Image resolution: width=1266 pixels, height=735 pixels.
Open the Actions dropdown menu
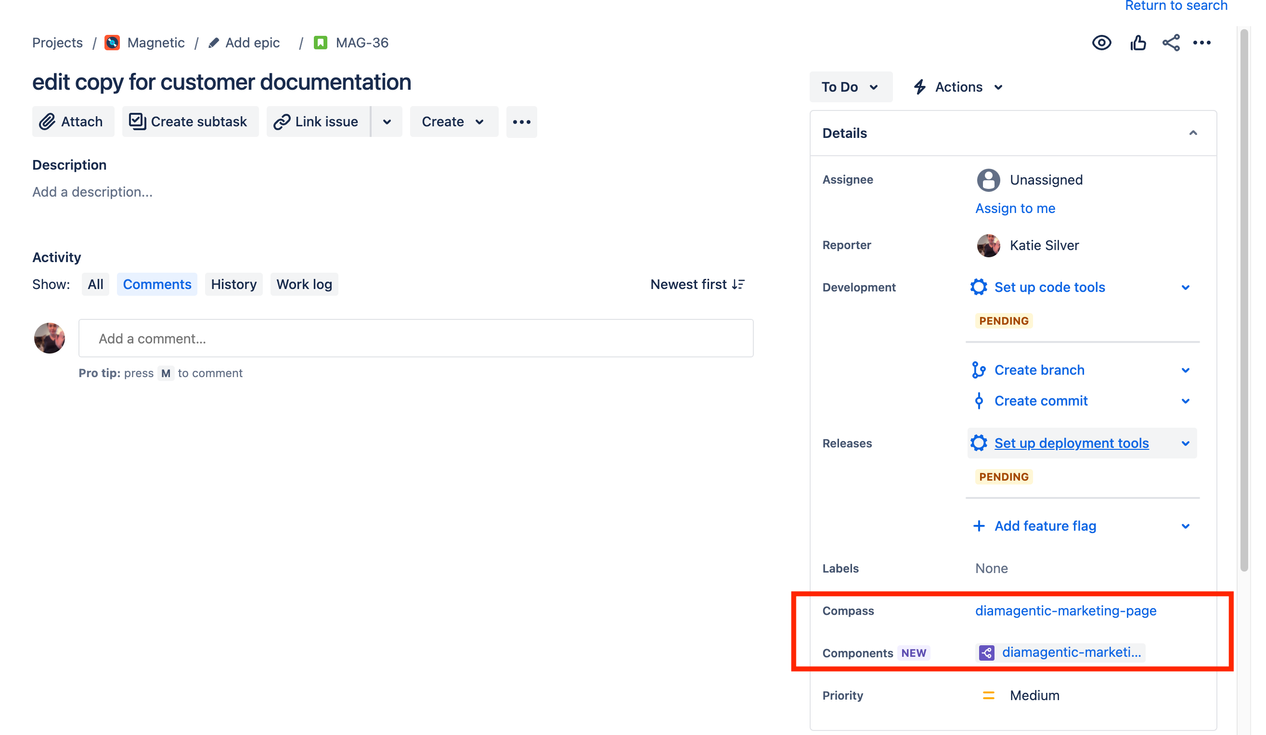coord(958,87)
